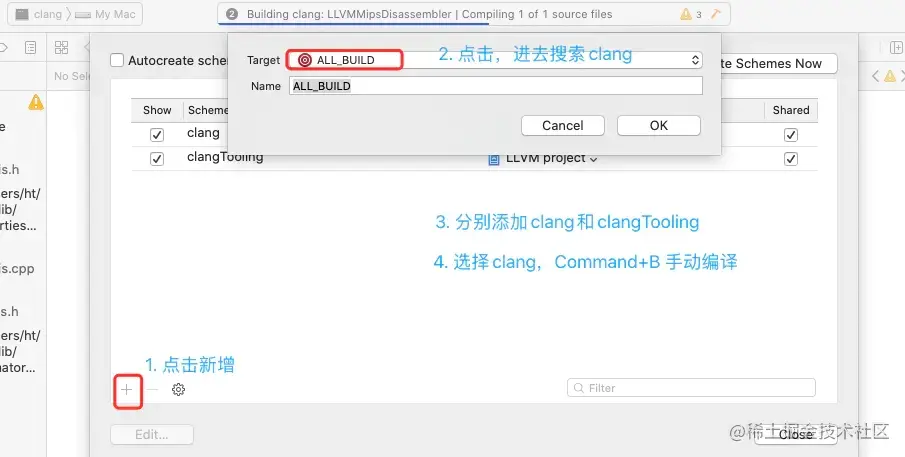The image size is (905, 457).
Task: Confirm the new scheme with OK
Action: [659, 126]
